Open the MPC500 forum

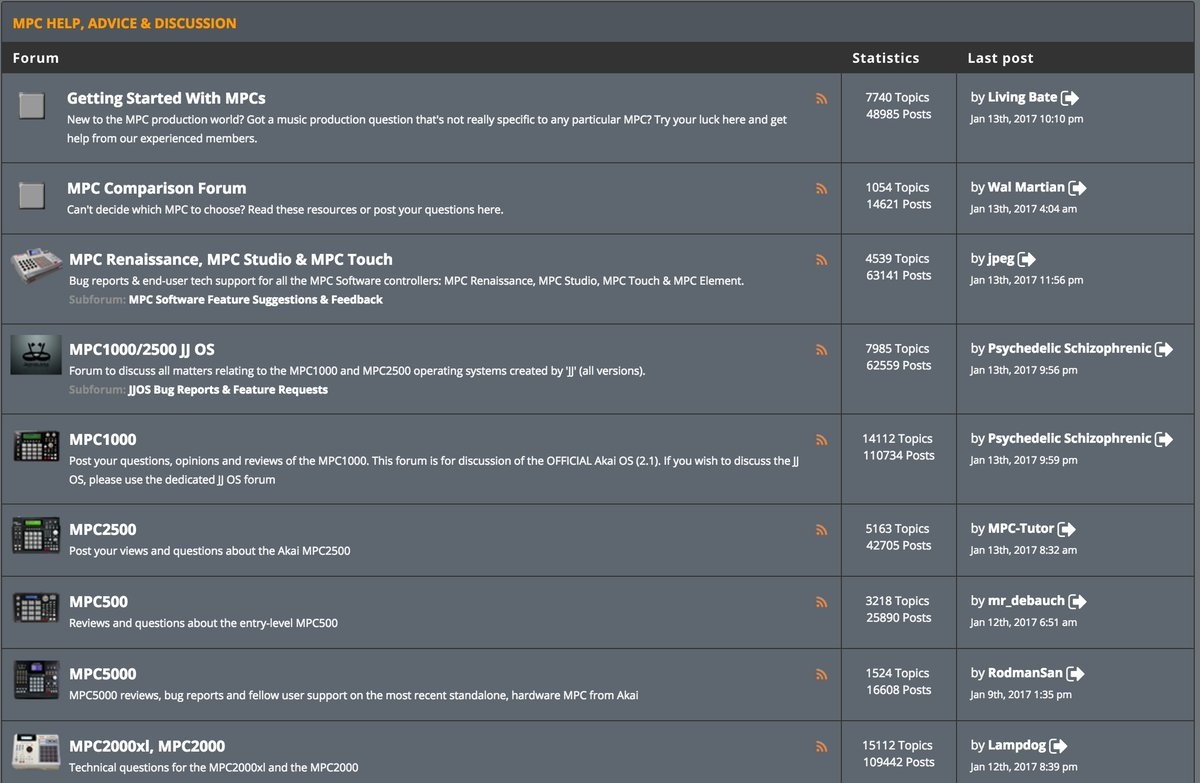[98, 601]
